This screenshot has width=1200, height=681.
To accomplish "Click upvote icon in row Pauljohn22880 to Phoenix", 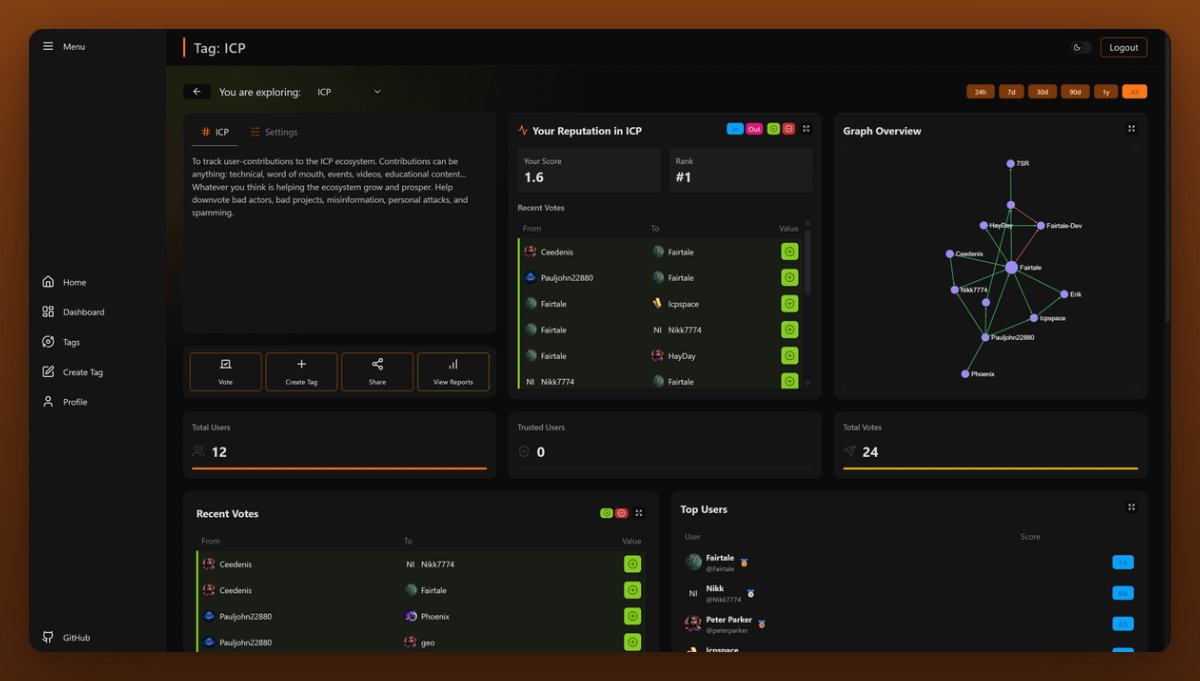I will (x=632, y=616).
